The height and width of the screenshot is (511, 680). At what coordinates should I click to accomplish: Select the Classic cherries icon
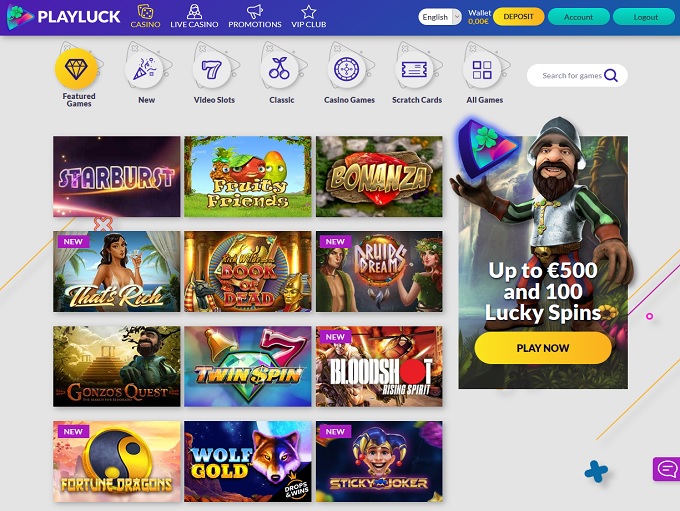point(279,69)
